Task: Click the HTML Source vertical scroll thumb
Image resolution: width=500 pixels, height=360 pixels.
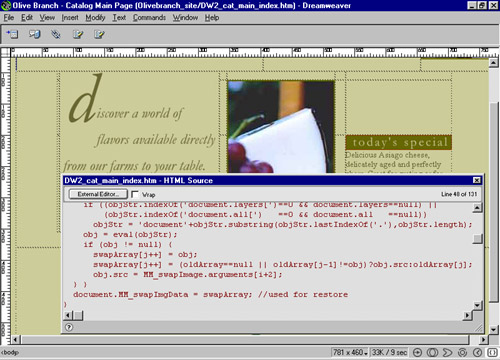Action: 478,238
